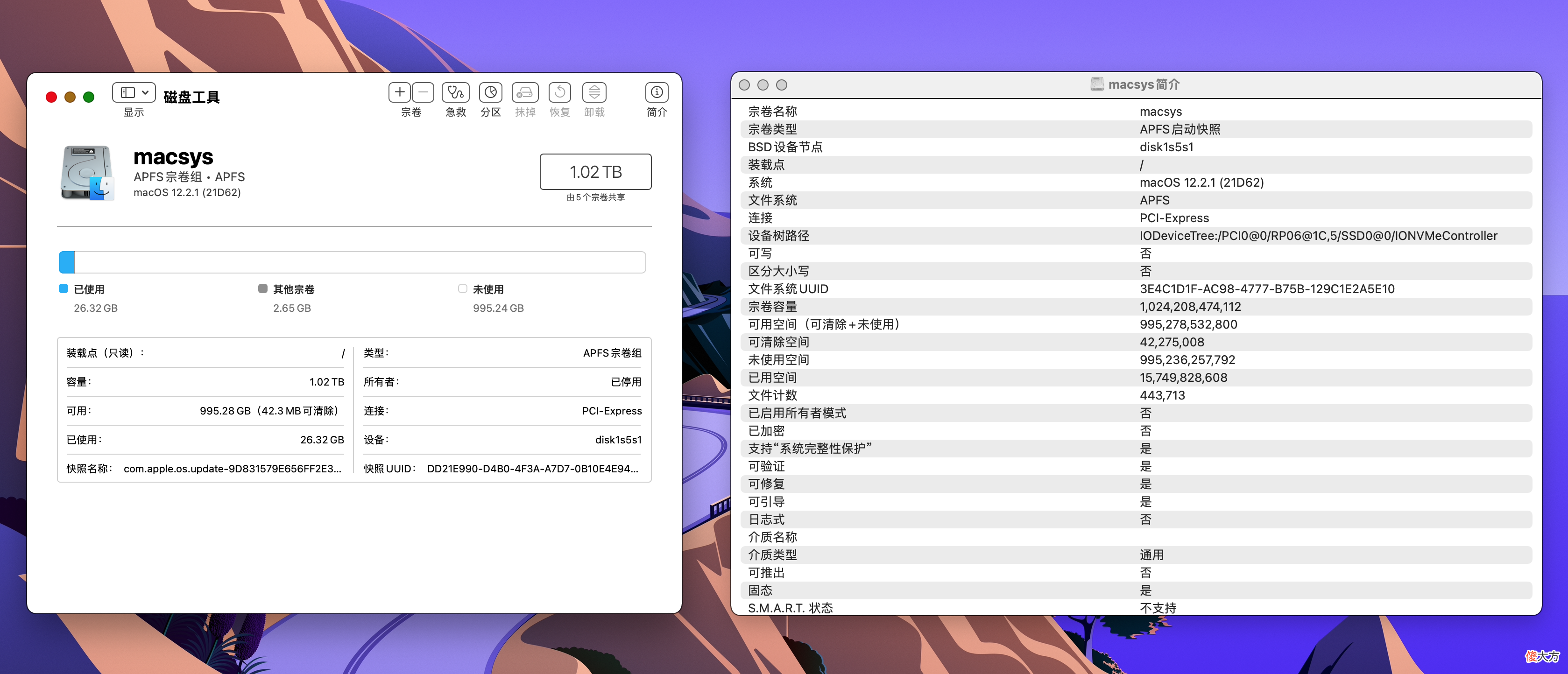The image size is (1568, 674).
Task: Click the remove volume minus icon
Action: 423,92
